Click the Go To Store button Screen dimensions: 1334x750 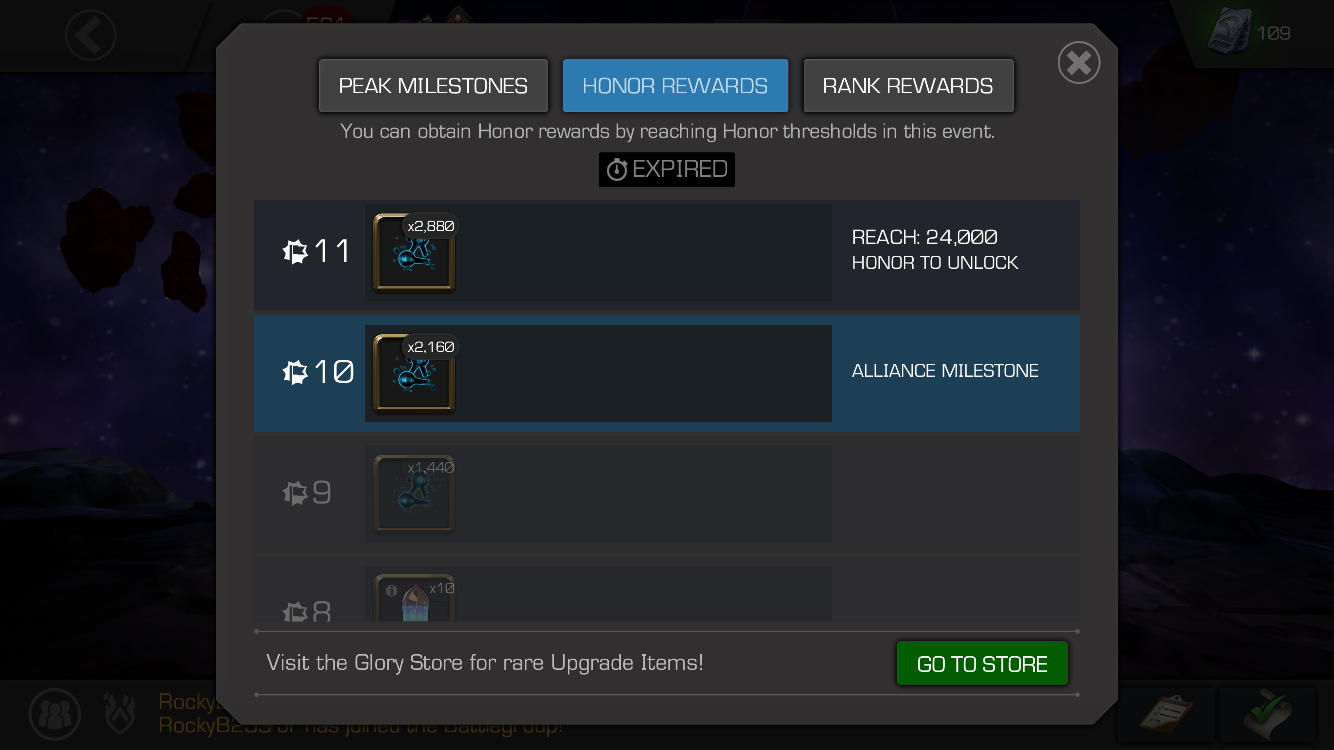coord(982,664)
